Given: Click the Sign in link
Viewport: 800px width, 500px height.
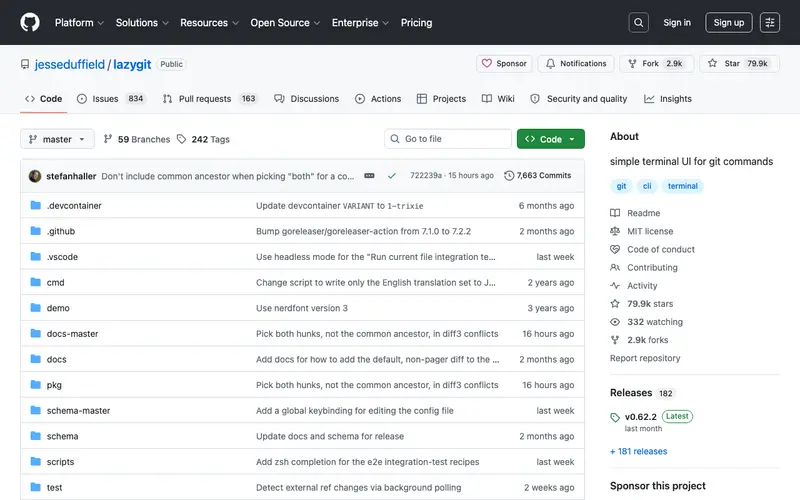Looking at the screenshot, I should click(677, 22).
